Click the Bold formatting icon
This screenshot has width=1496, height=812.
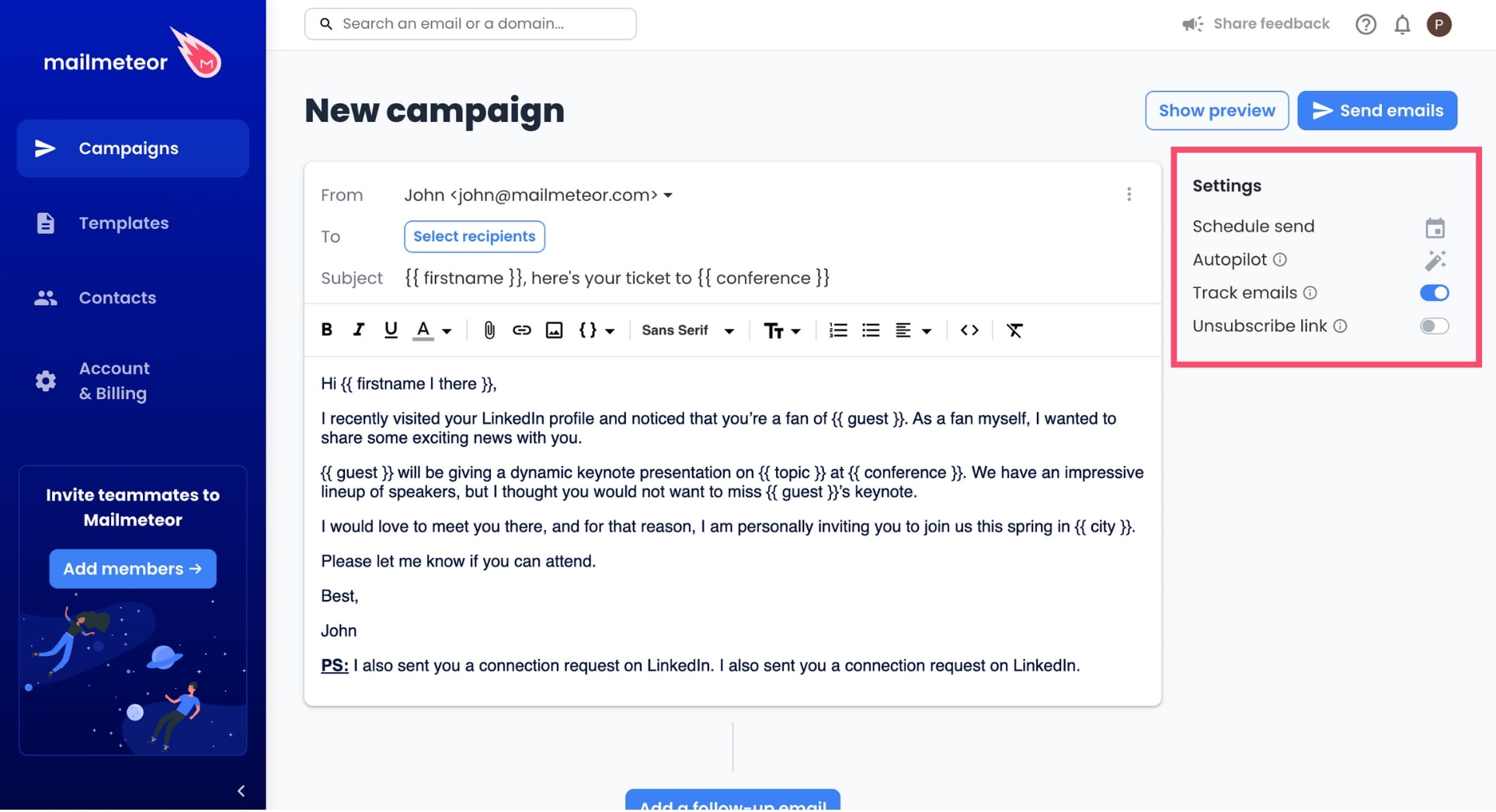tap(327, 330)
